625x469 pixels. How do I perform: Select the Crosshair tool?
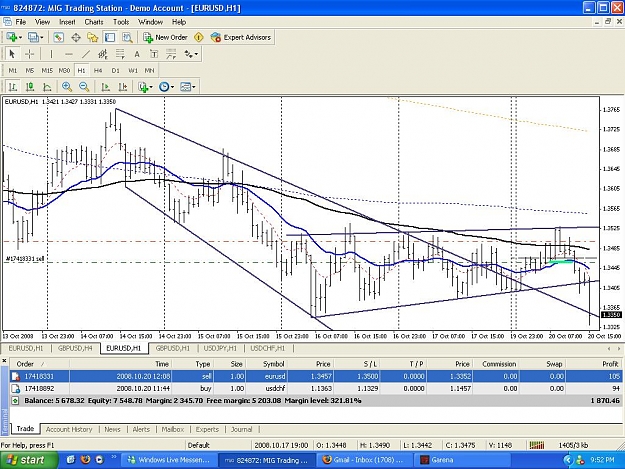29,54
